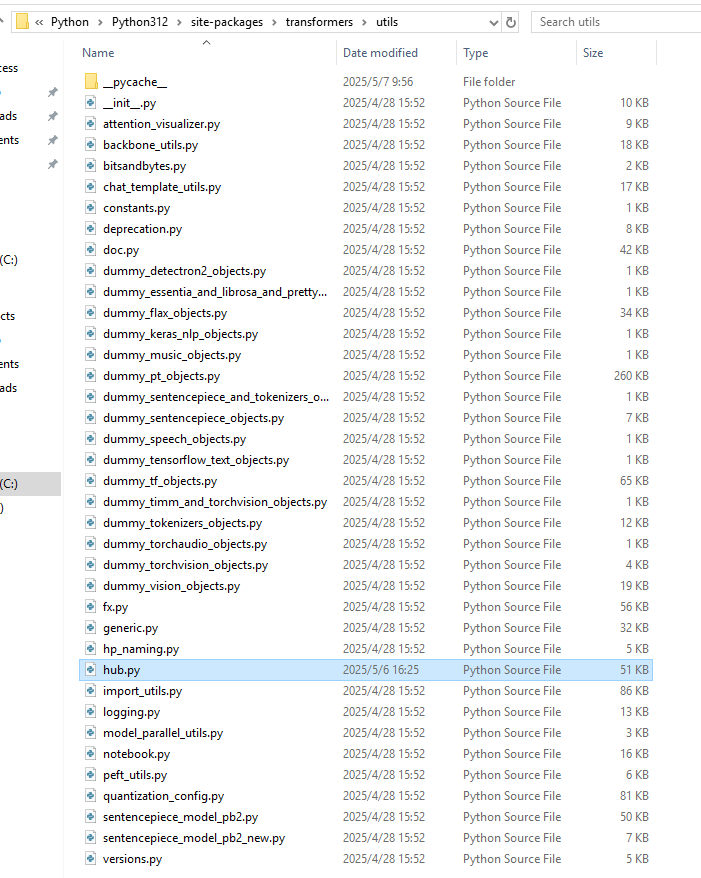Click the constants.py file icon

coord(91,208)
